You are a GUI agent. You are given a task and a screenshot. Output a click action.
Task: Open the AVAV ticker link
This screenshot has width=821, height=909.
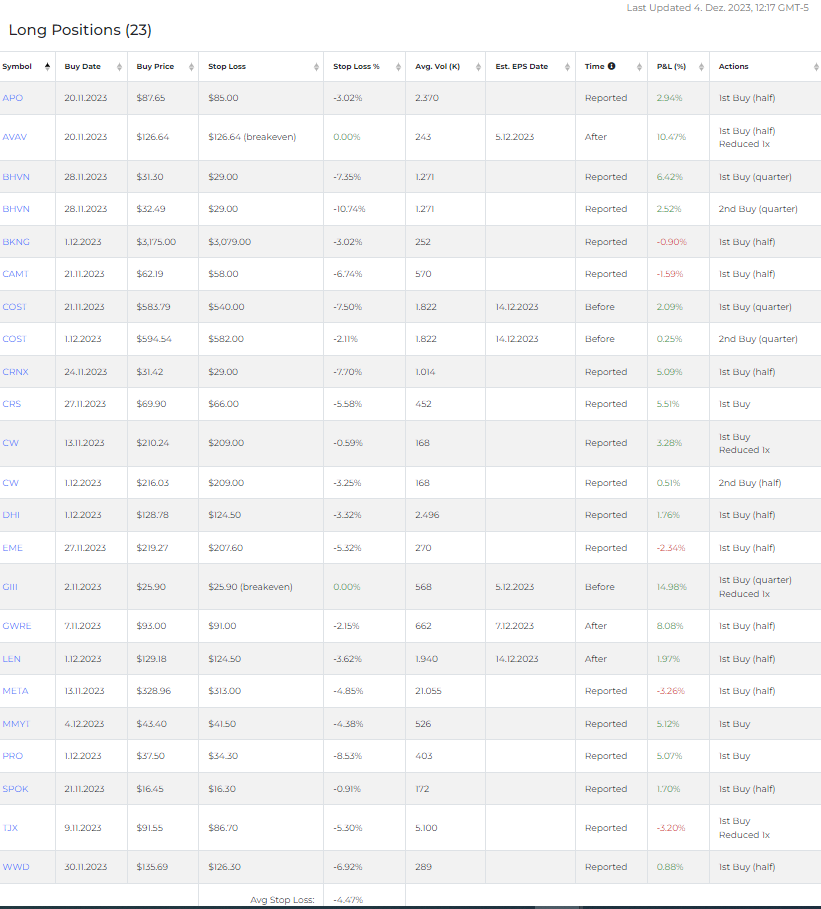pyautogui.click(x=15, y=137)
